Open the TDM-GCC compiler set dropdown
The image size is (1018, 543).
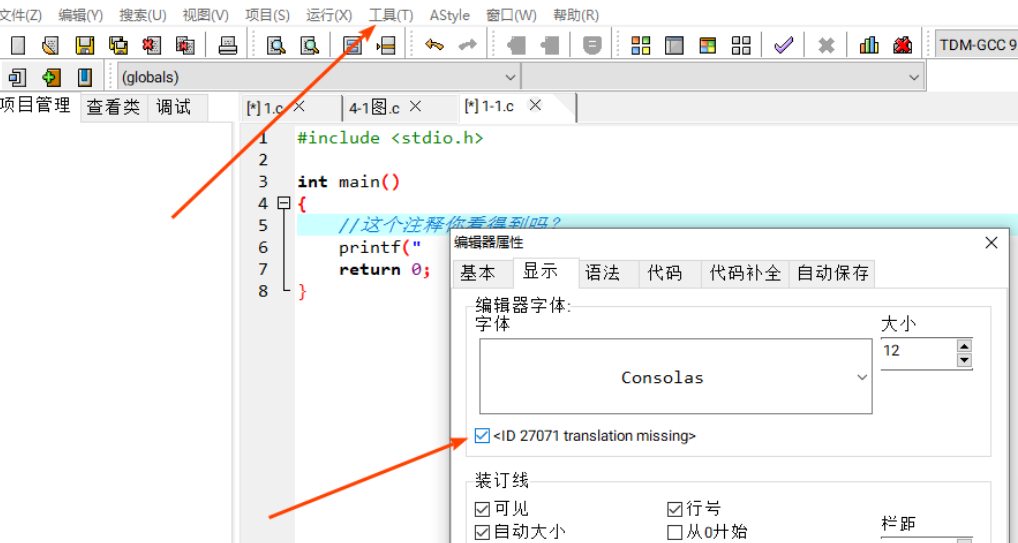pyautogui.click(x=976, y=45)
